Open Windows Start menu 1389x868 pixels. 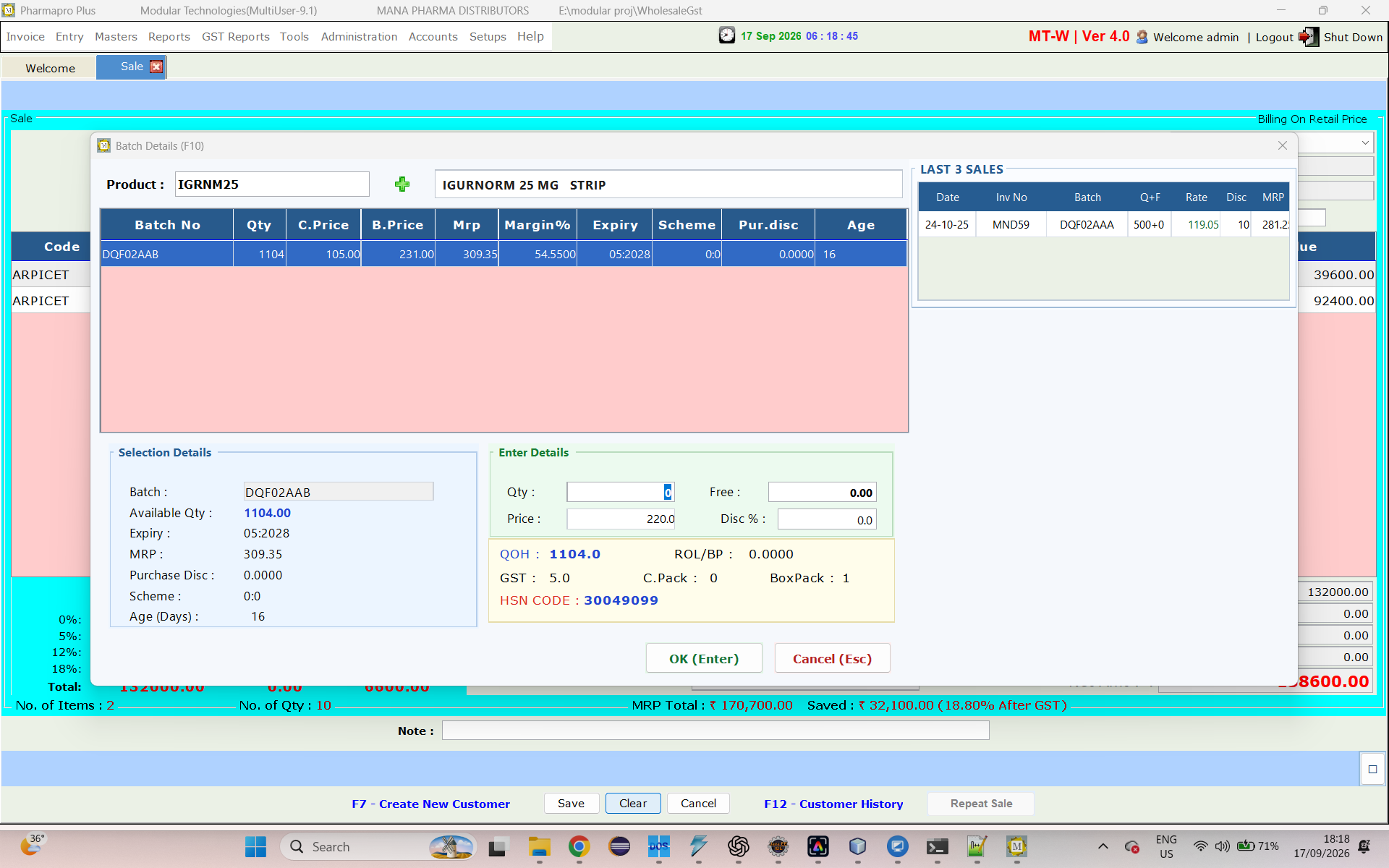pyautogui.click(x=255, y=846)
